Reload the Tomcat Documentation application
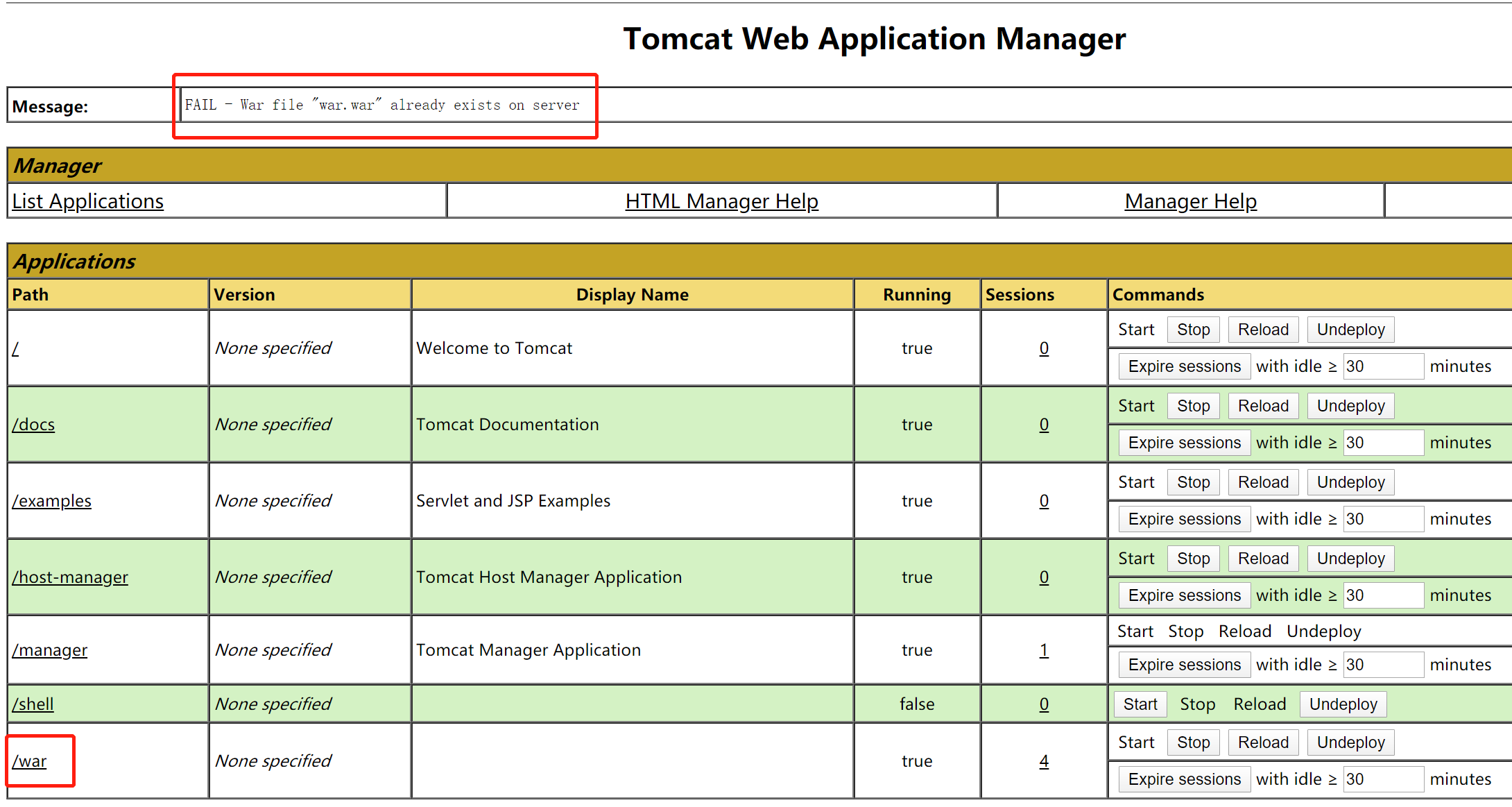The image size is (1512, 807). 1263,406
